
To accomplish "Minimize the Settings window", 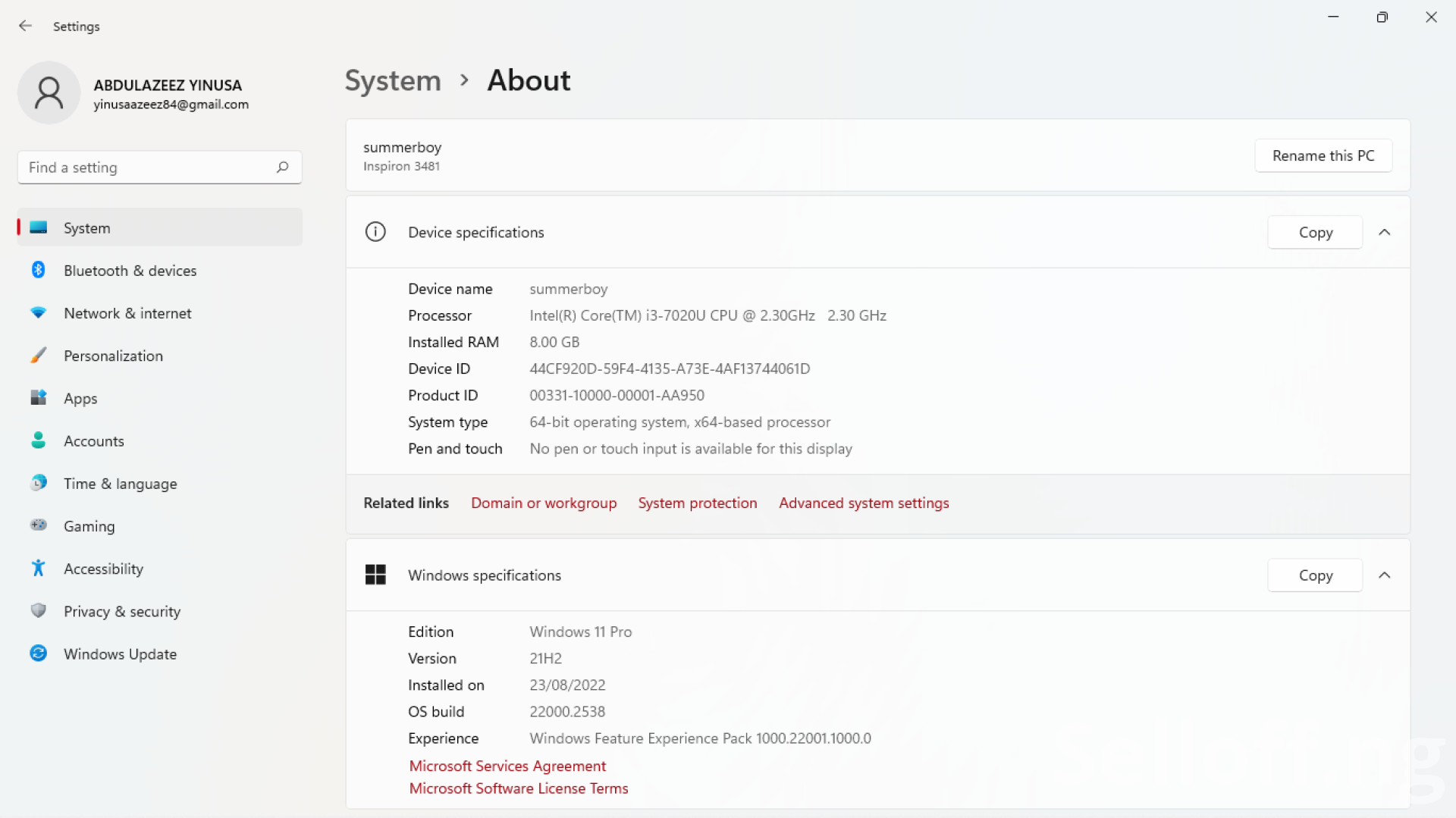I will click(1333, 17).
